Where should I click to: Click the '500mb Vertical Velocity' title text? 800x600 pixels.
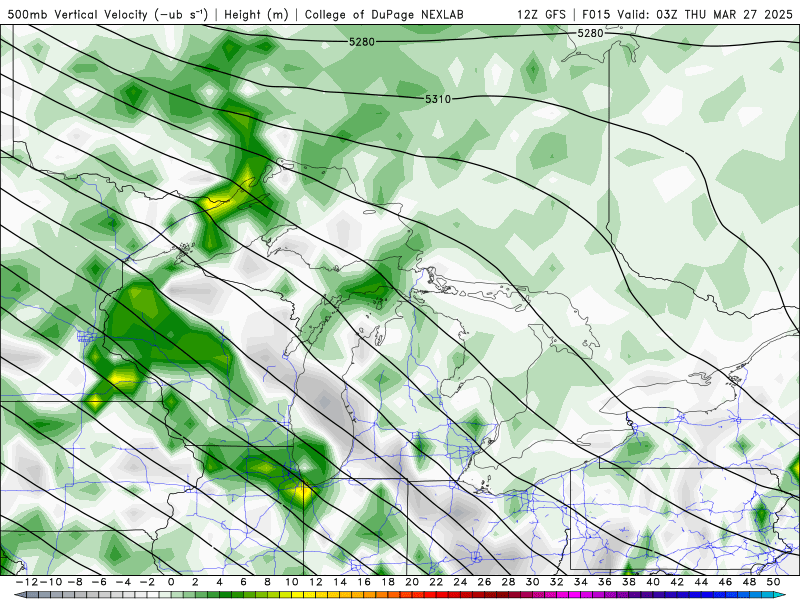click(78, 14)
